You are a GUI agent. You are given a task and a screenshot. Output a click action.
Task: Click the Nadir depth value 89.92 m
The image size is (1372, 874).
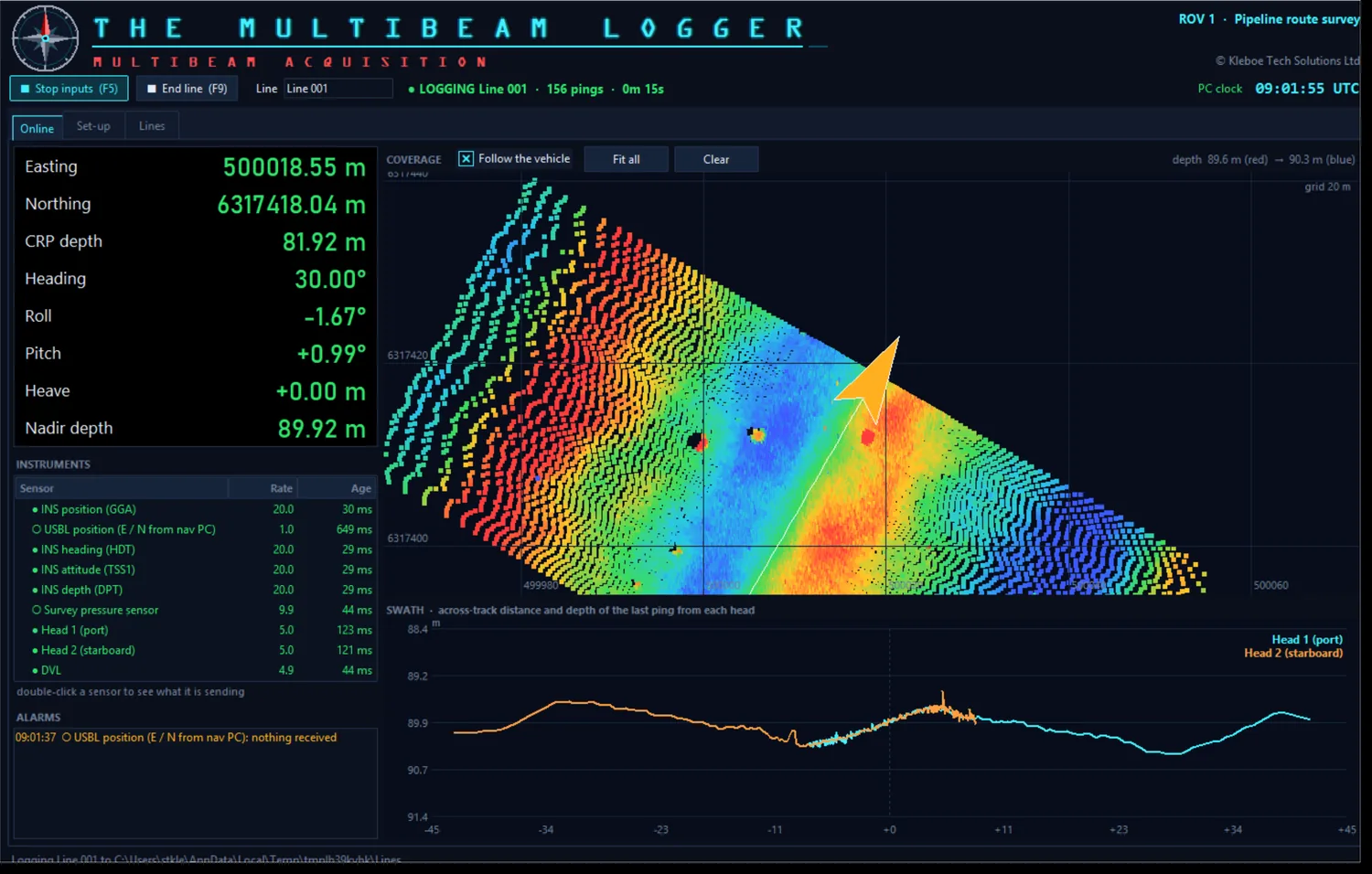pyautogui.click(x=322, y=429)
